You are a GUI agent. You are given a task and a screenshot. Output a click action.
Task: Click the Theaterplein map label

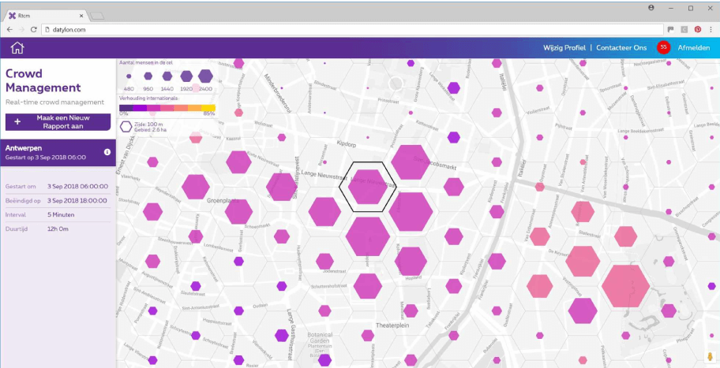click(x=392, y=325)
